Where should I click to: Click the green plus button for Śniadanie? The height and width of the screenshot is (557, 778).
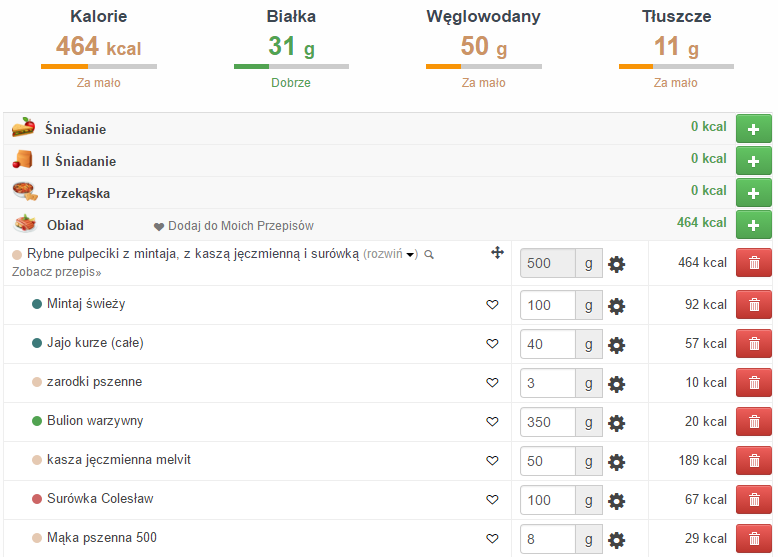point(753,129)
